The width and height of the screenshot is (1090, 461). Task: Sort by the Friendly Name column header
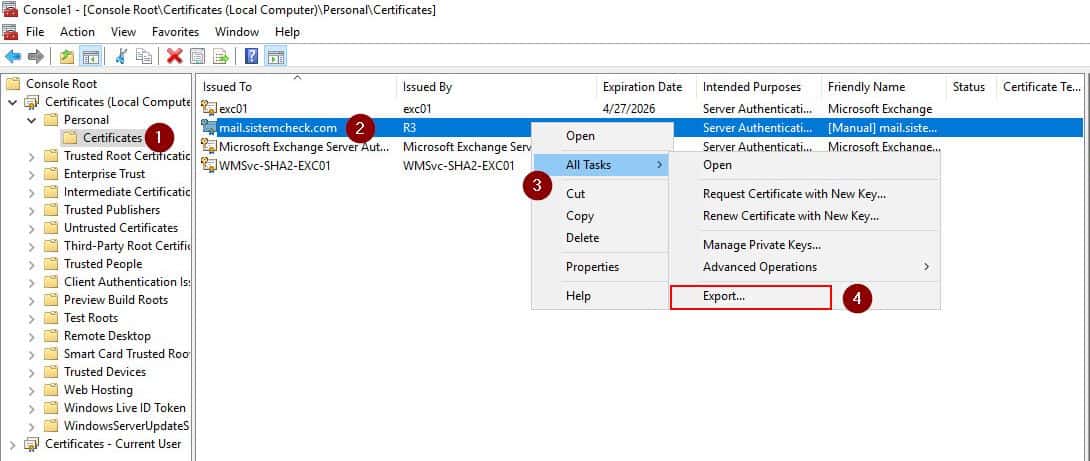(883, 87)
